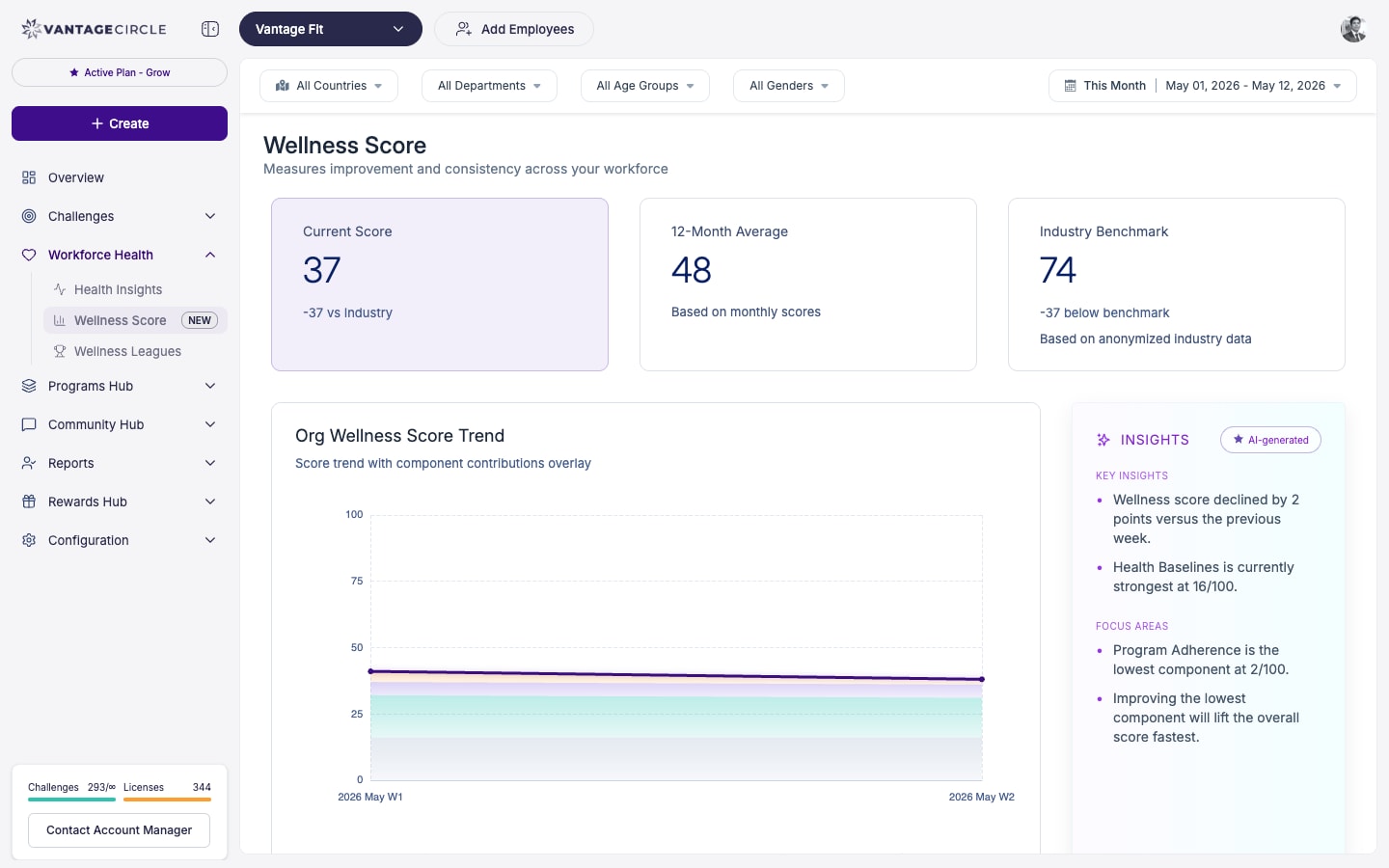Viewport: 1389px width, 868px height.
Task: Click 'Based on monthly scores' text
Action: click(746, 312)
